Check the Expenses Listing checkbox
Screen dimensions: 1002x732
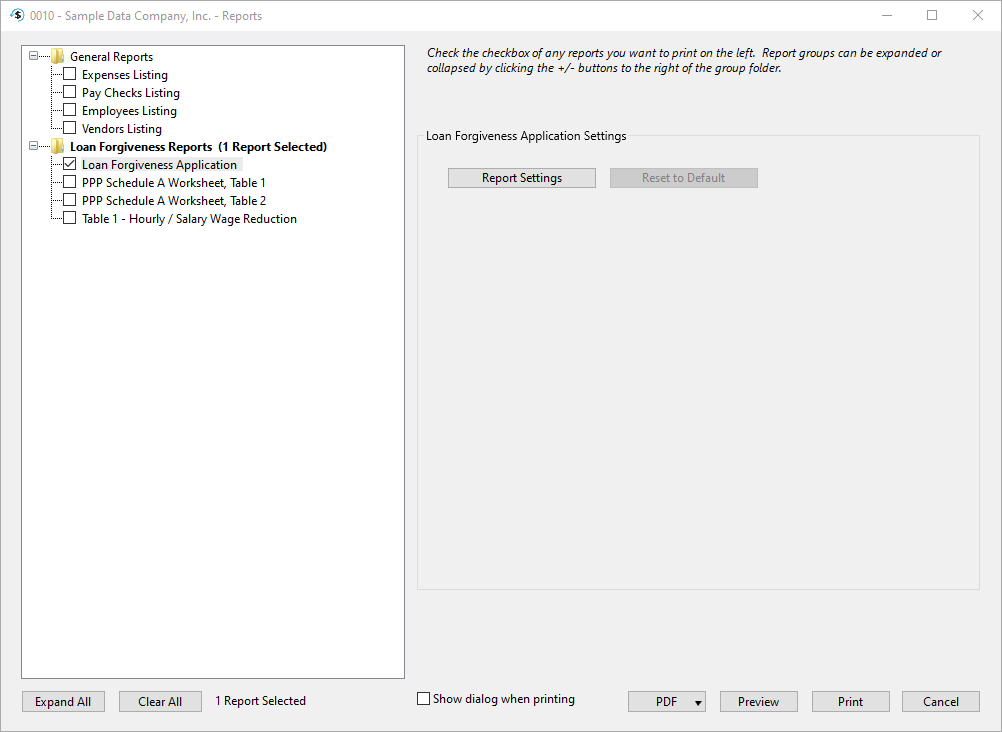69,75
